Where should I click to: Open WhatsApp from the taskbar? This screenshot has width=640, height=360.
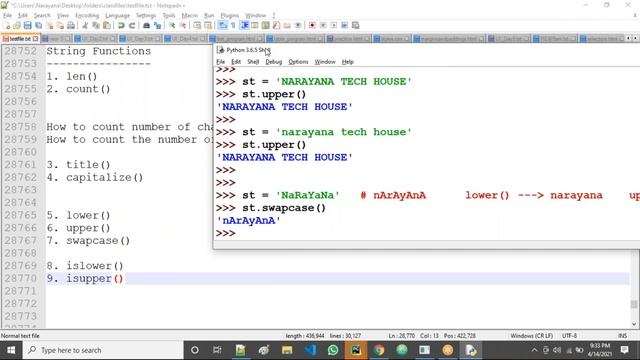(333, 350)
